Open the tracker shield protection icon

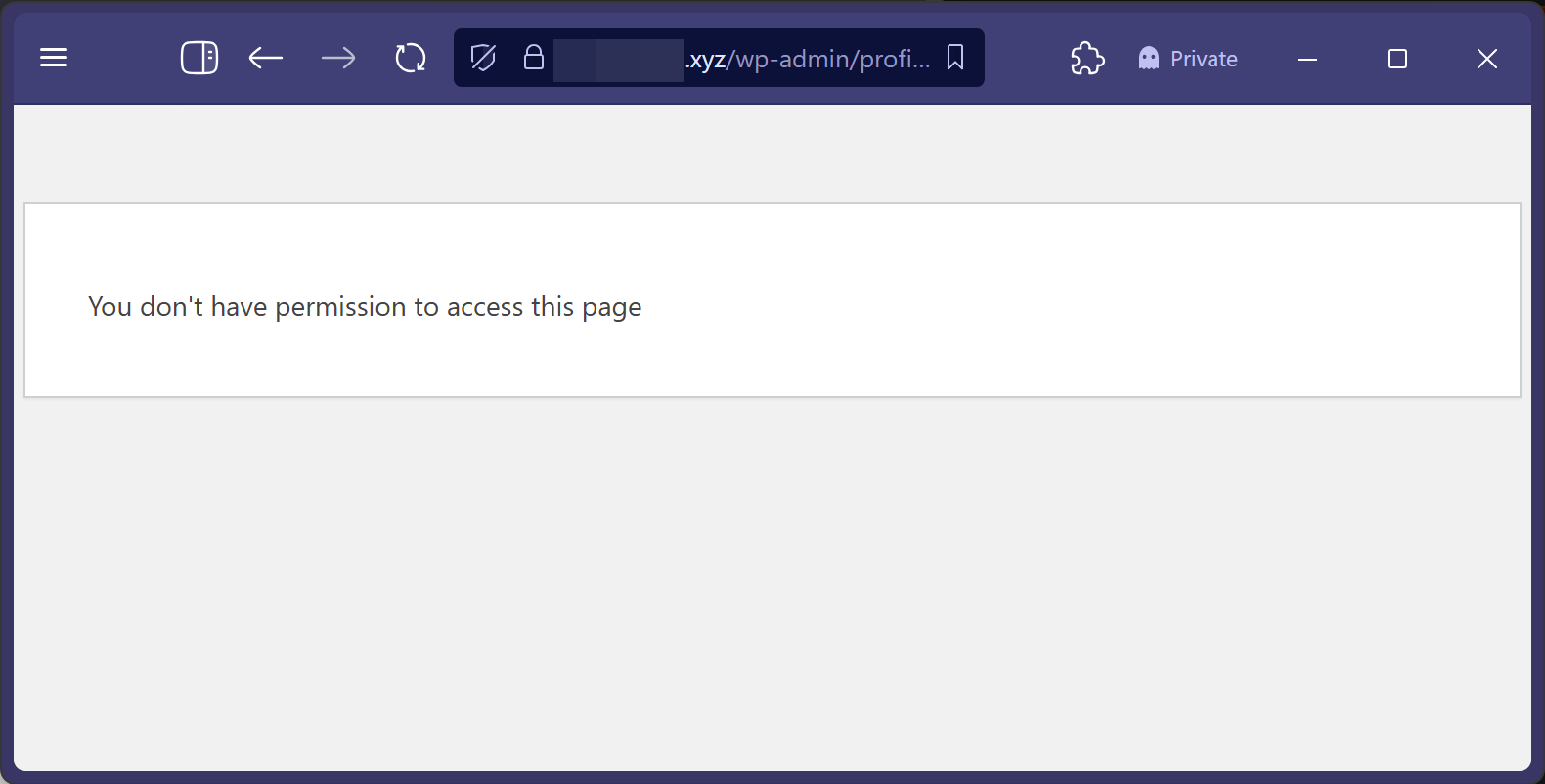483,59
